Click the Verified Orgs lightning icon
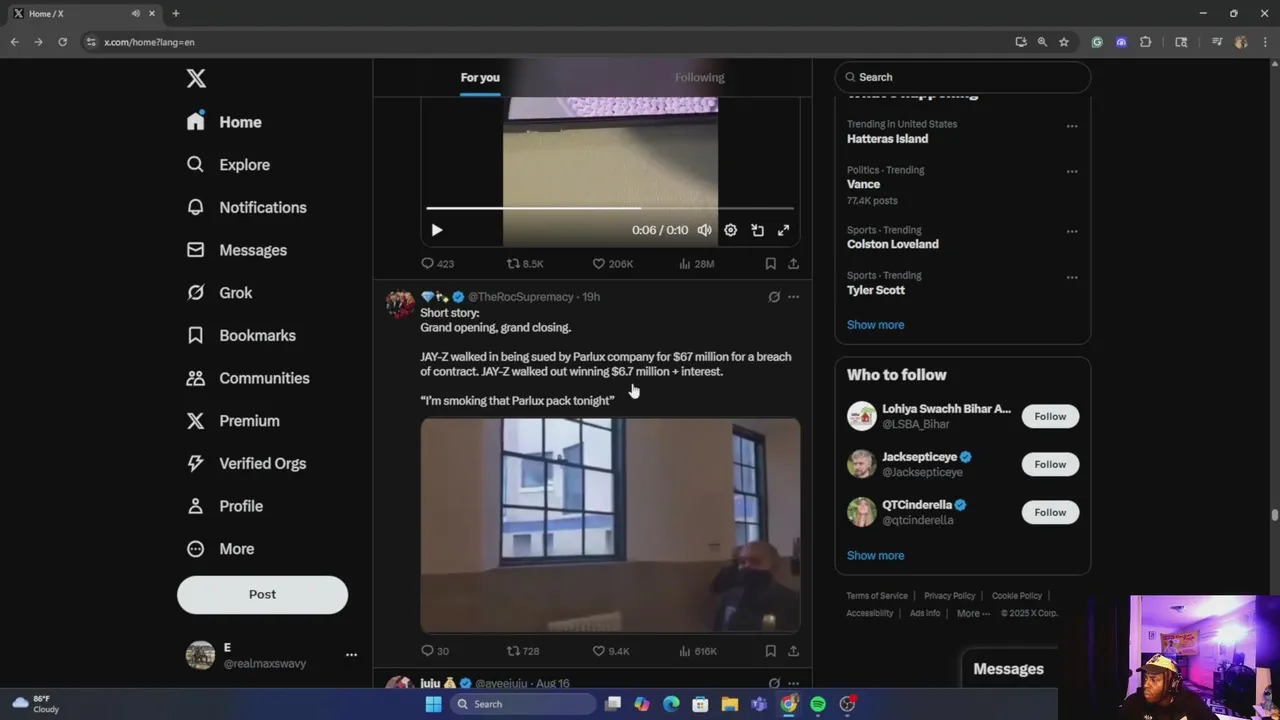1280x720 pixels. point(196,464)
